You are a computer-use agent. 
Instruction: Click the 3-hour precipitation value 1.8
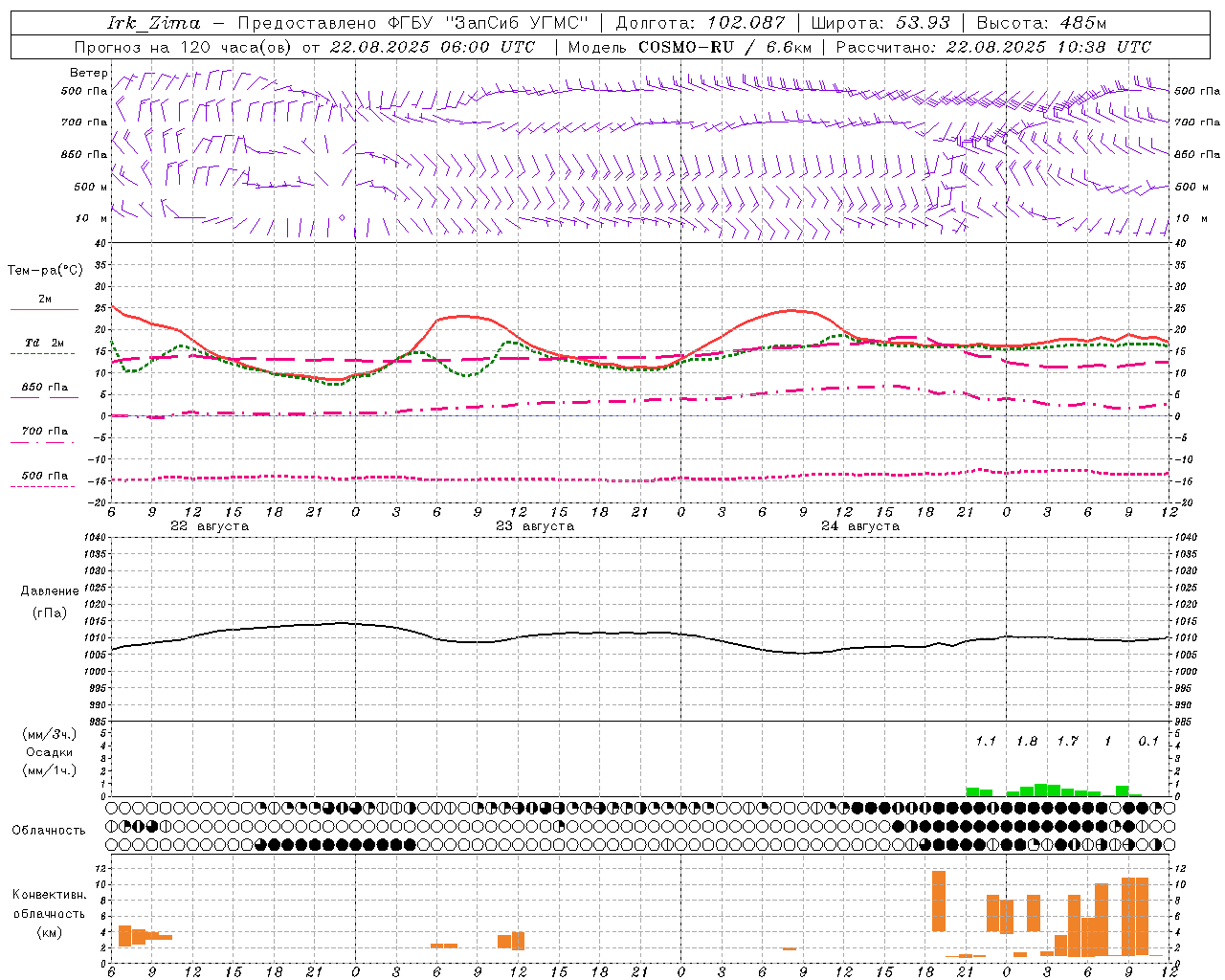click(1027, 742)
